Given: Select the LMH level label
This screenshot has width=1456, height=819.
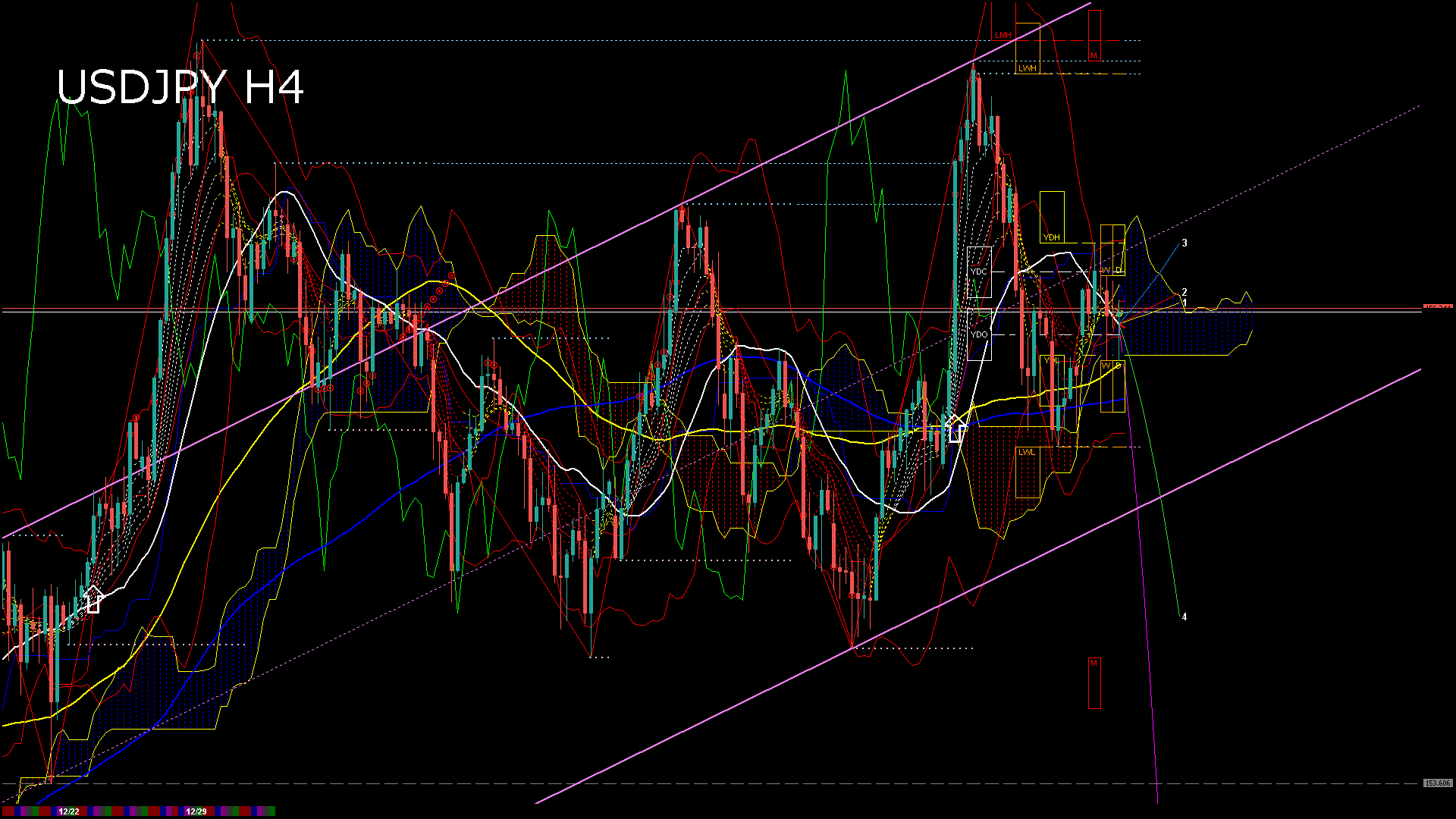Looking at the screenshot, I should (1003, 36).
